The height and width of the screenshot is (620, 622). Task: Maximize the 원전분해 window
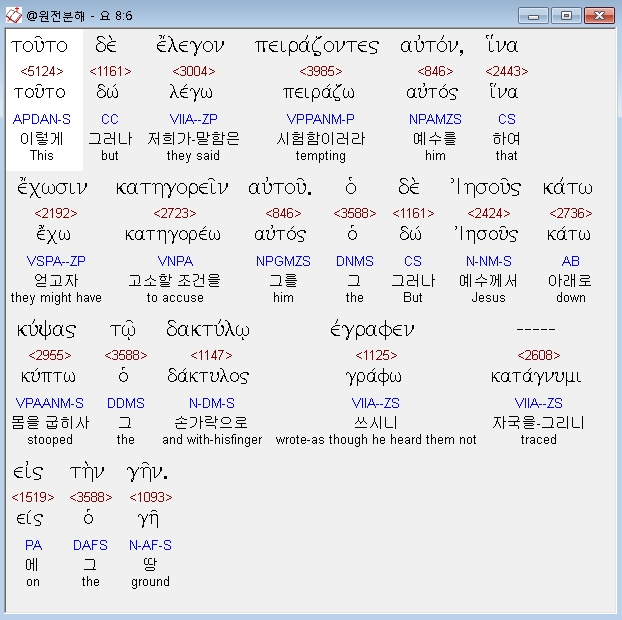(566, 16)
